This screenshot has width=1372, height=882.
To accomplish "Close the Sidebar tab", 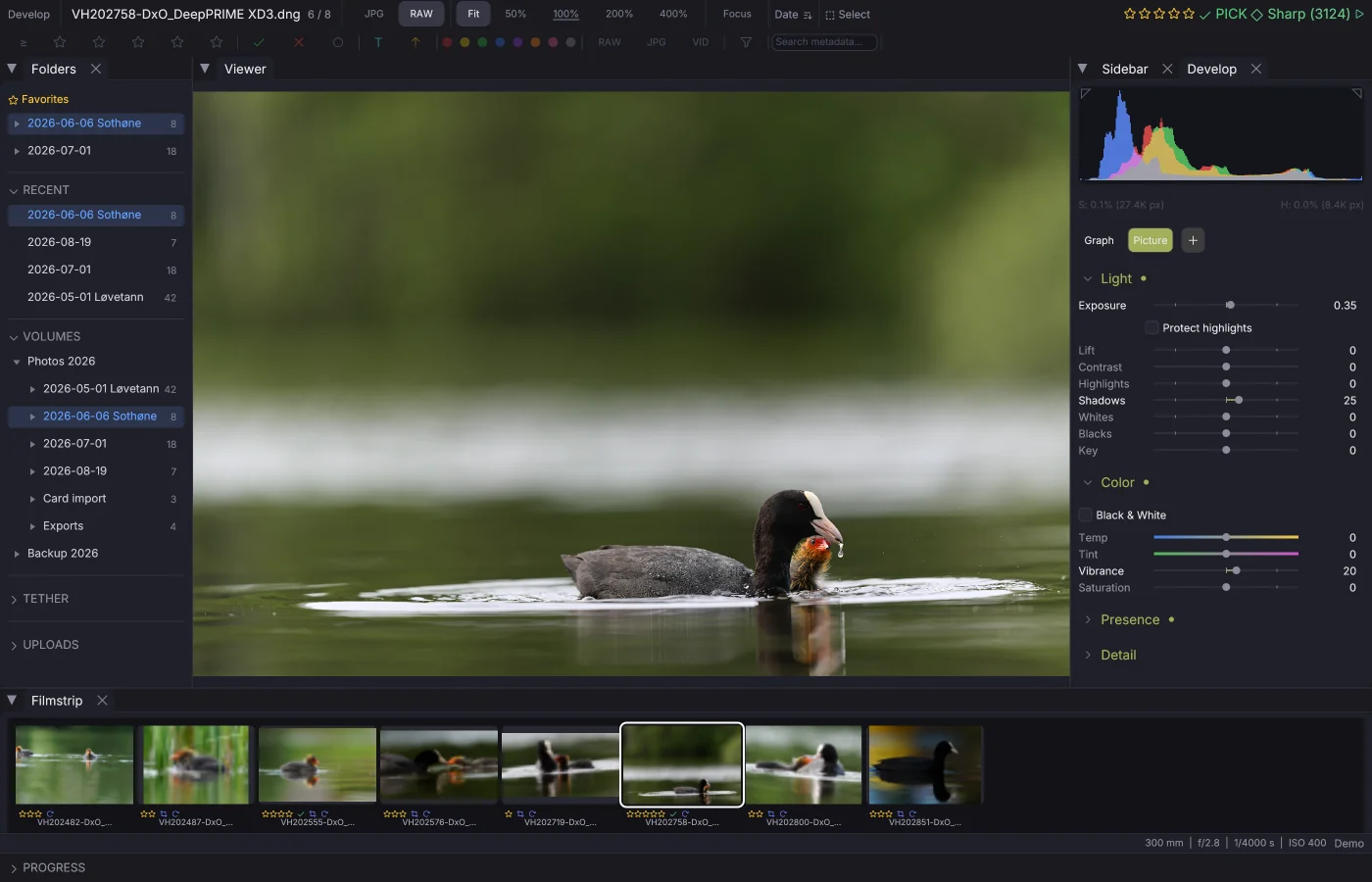I will [1167, 69].
